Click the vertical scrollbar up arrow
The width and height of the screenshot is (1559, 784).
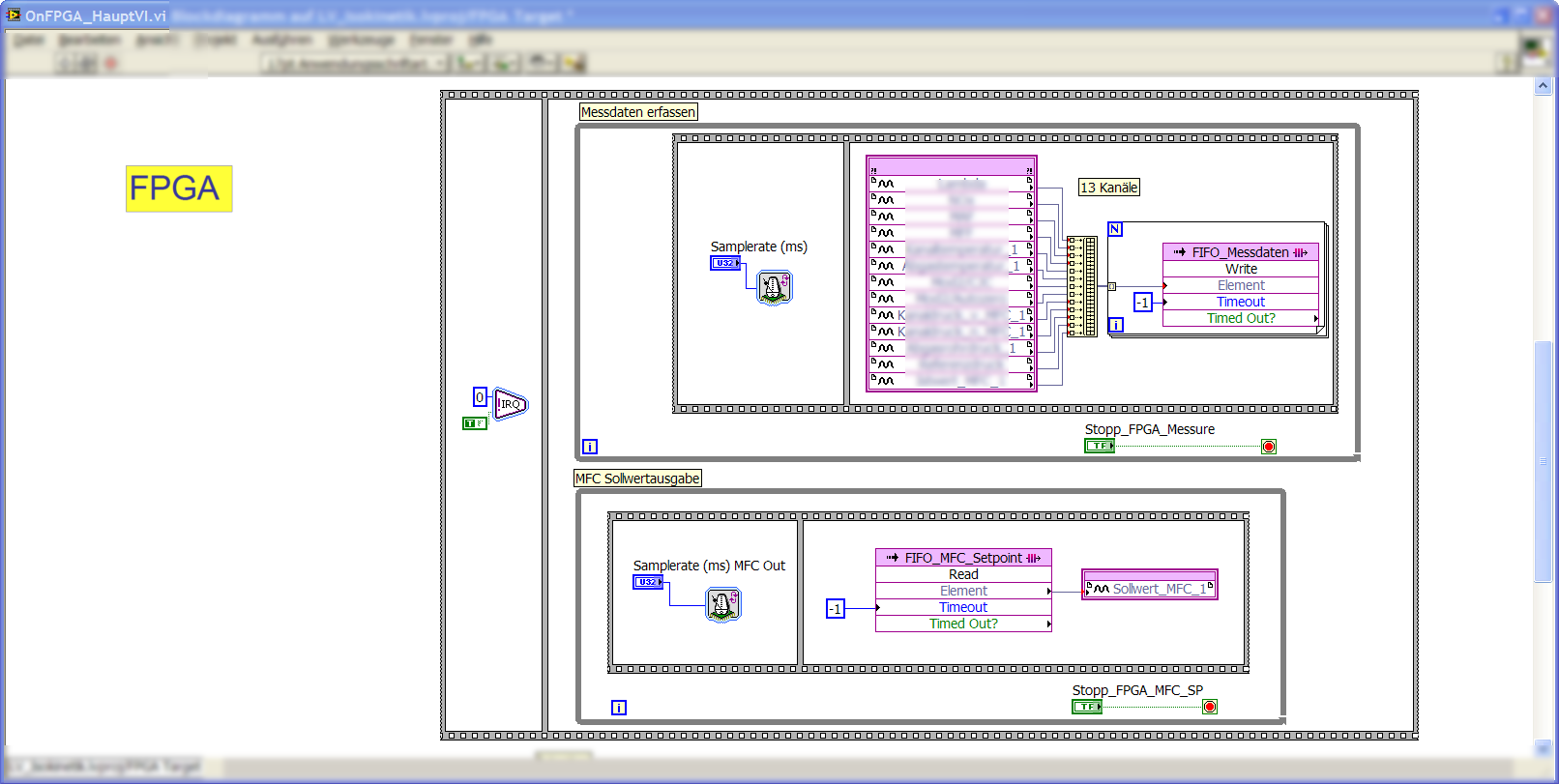point(1543,86)
